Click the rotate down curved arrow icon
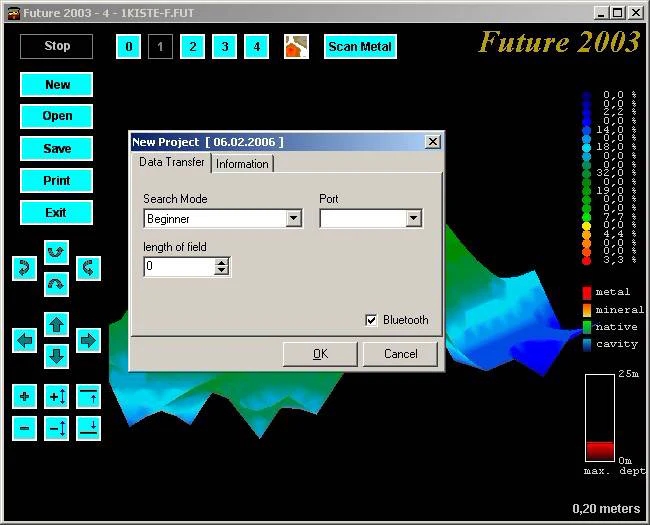This screenshot has height=525, width=650. click(x=56, y=284)
